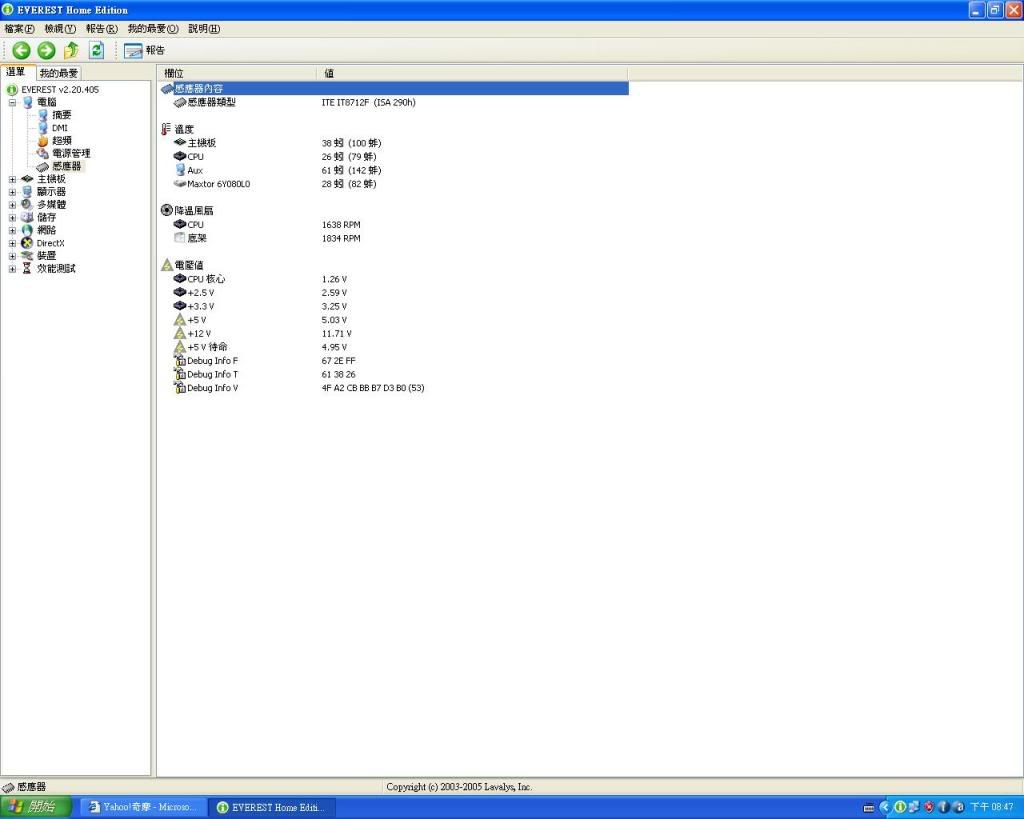Click the 報告 report toolbar button
Image resolution: width=1024 pixels, height=819 pixels.
tap(145, 50)
